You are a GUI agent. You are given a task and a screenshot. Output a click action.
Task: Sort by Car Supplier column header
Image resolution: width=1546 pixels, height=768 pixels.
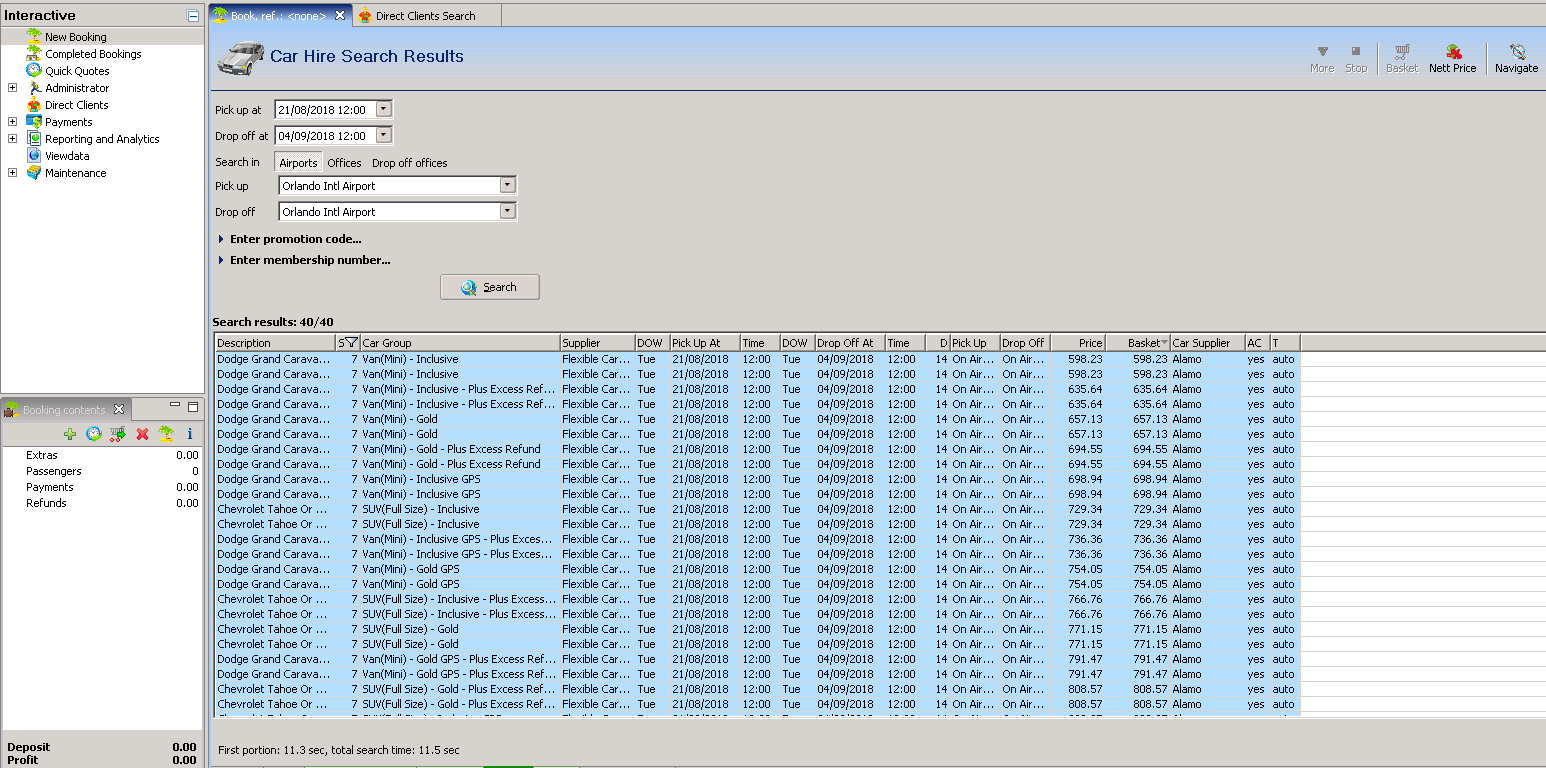1208,343
